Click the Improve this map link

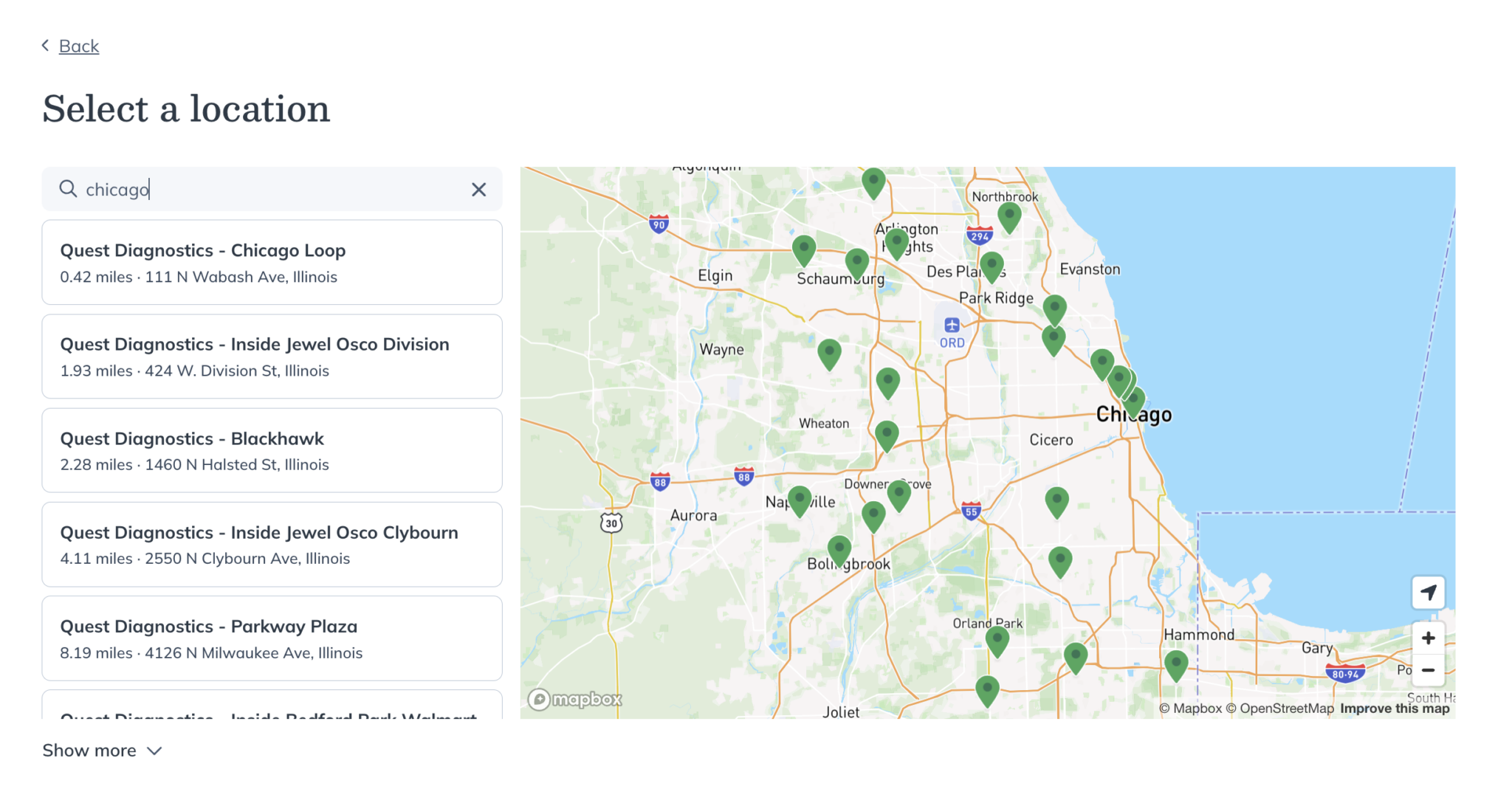(x=1394, y=708)
